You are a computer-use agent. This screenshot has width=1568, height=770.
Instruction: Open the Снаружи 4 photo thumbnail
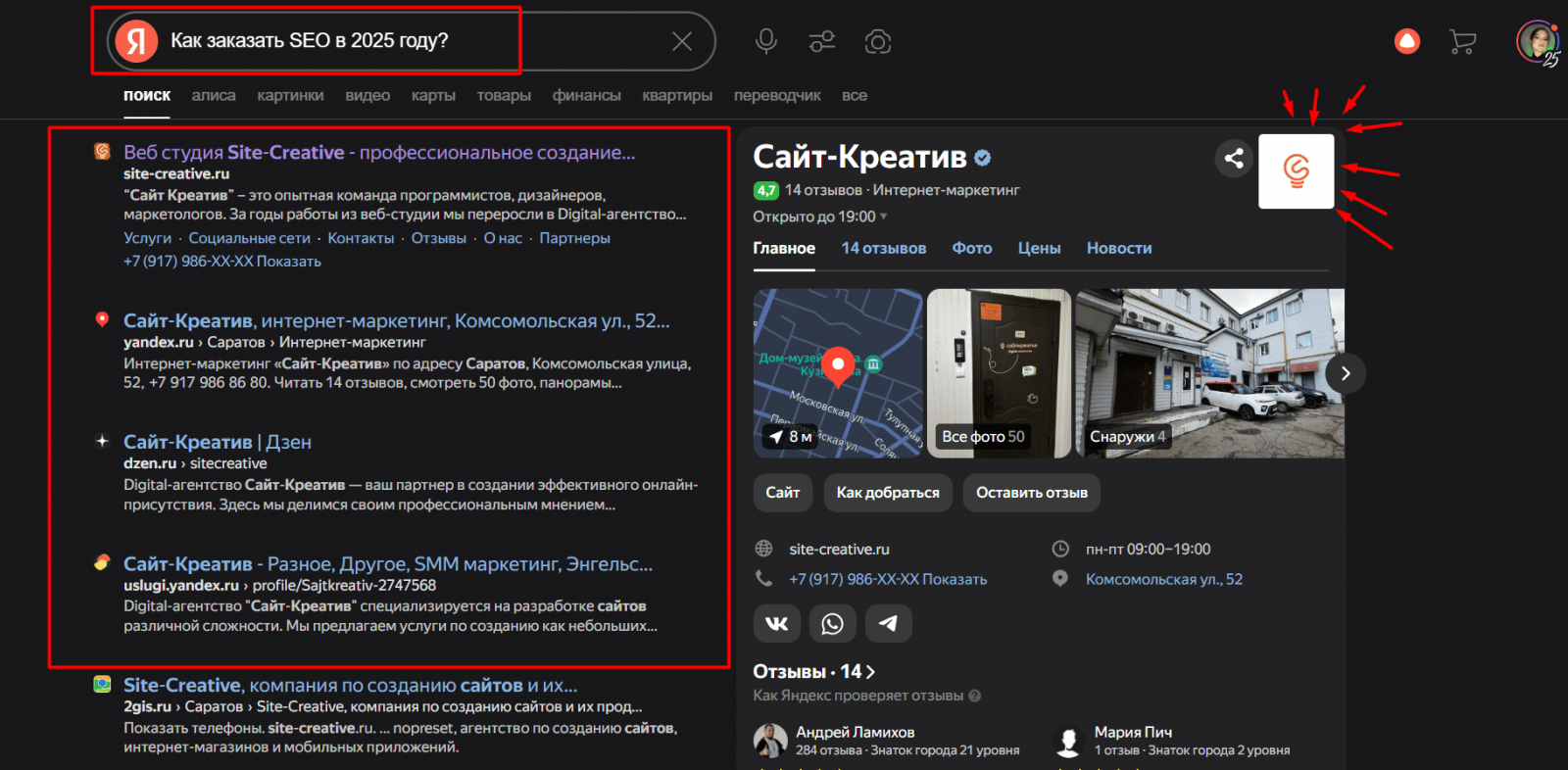[x=1210, y=373]
